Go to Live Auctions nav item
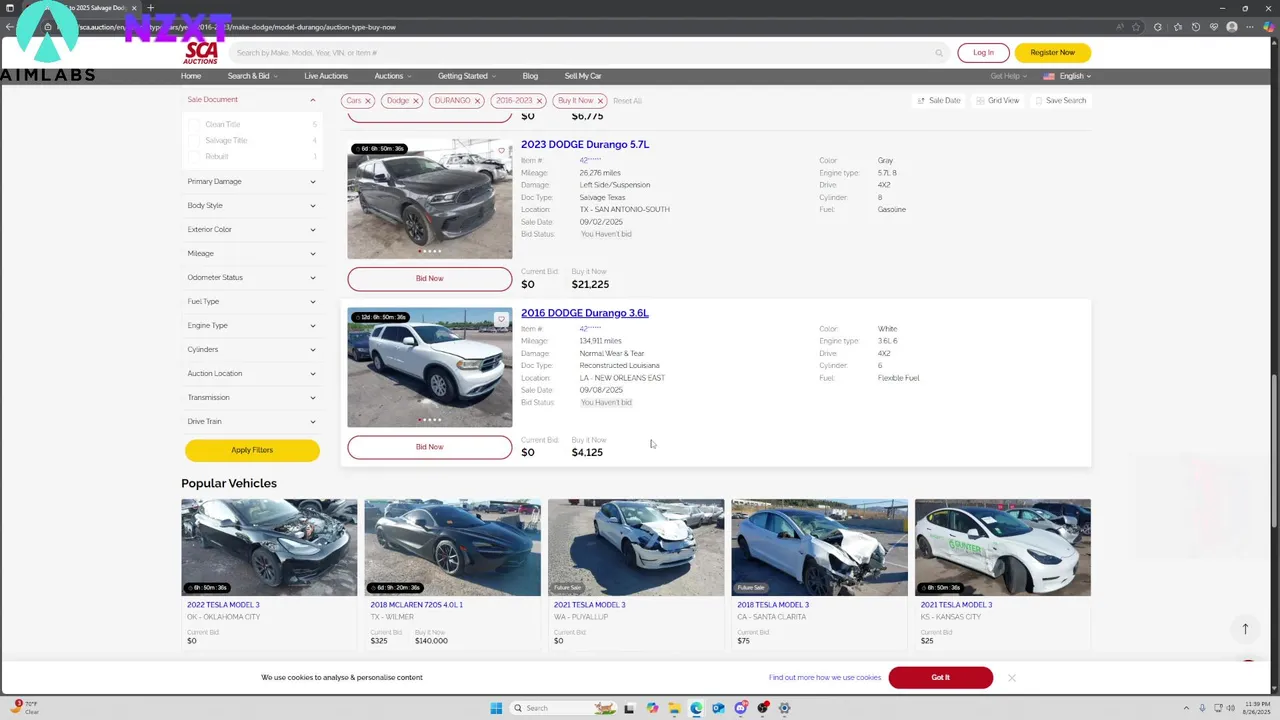The height and width of the screenshot is (720, 1280). coord(326,76)
